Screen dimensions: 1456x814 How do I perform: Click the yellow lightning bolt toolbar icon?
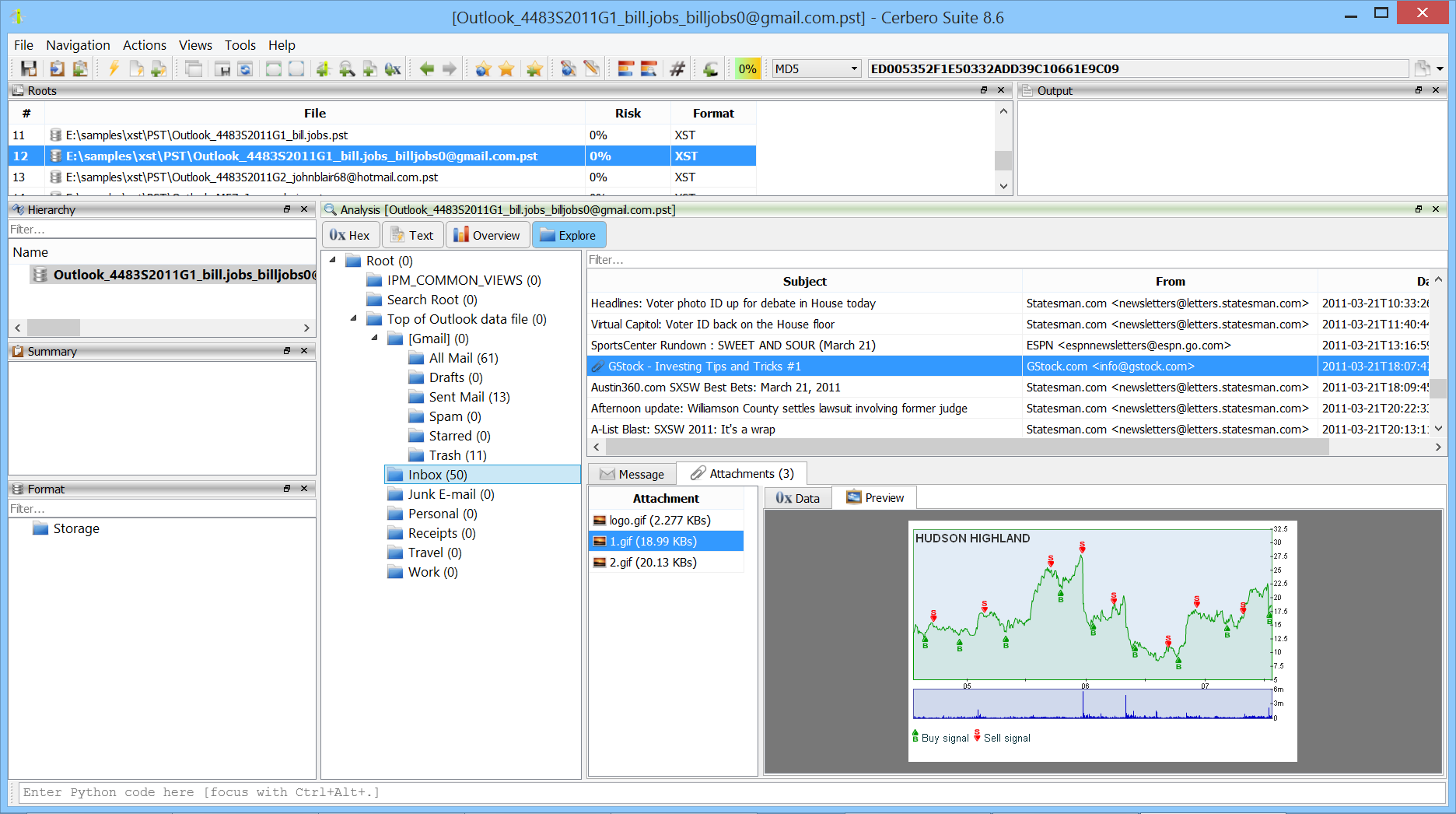(114, 69)
